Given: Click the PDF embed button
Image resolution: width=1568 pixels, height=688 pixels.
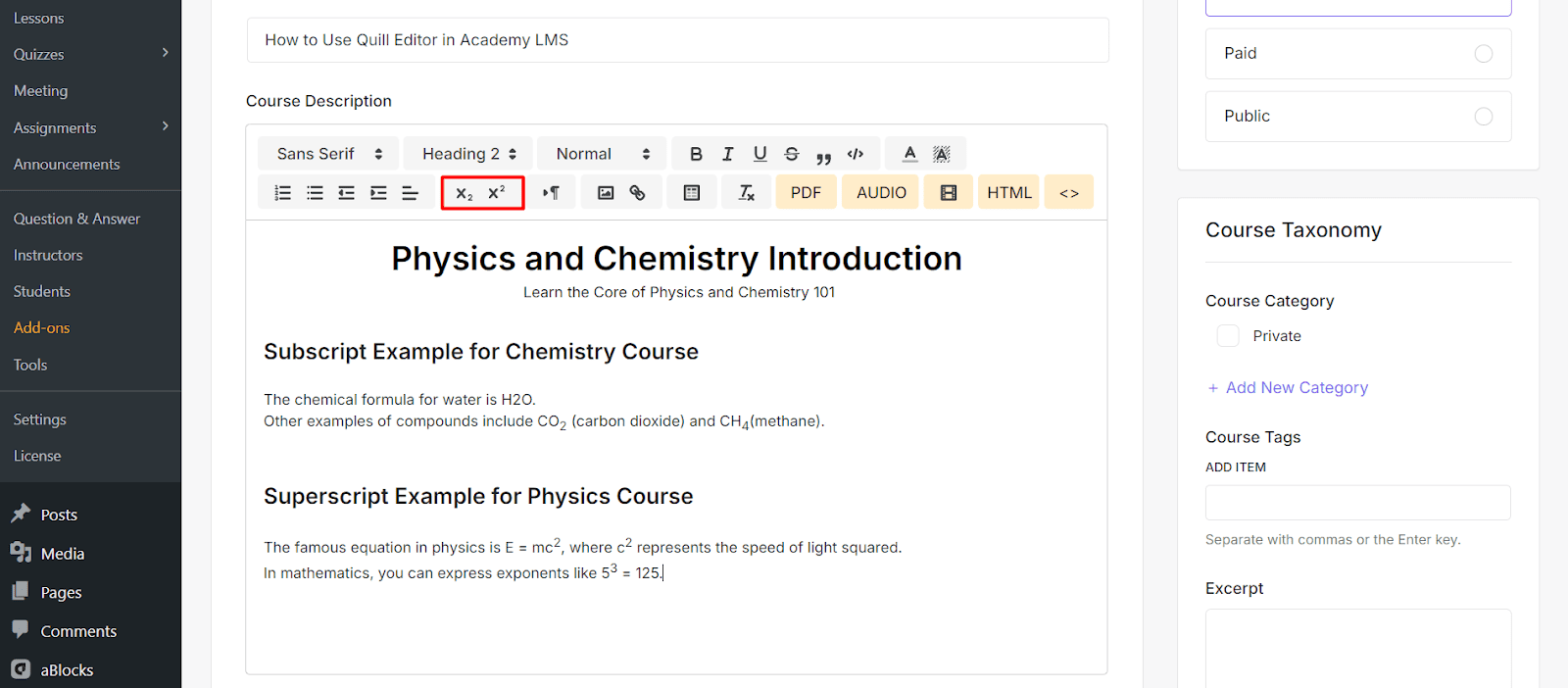Looking at the screenshot, I should pos(807,192).
